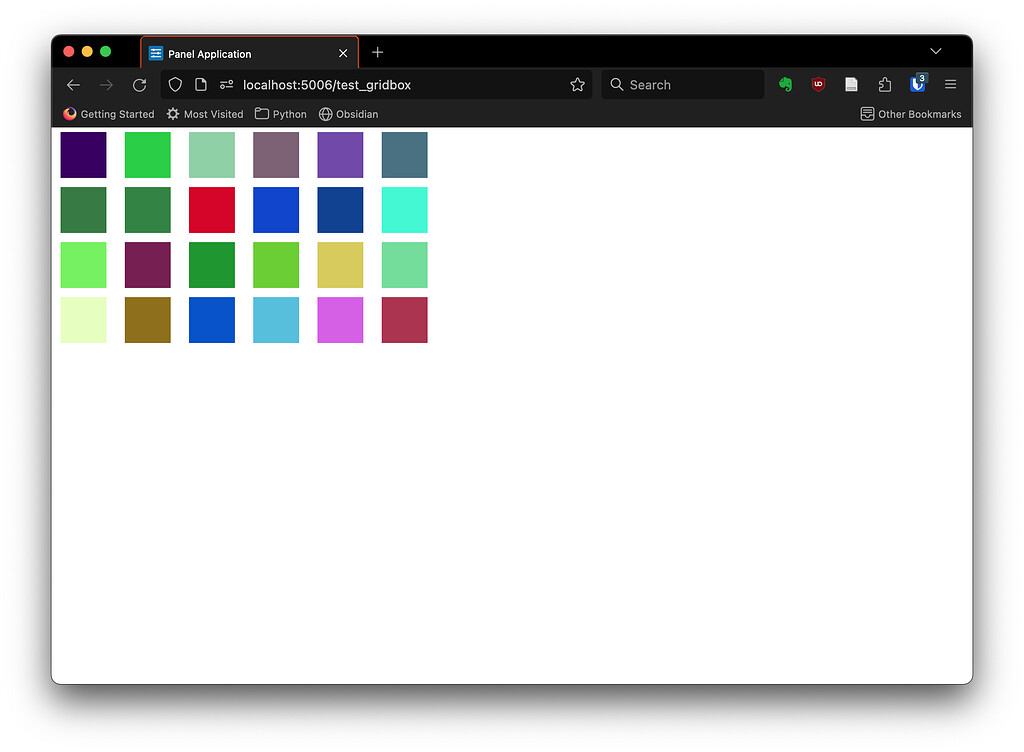
Task: Open the Evernote Web Clipper extension
Action: (785, 84)
